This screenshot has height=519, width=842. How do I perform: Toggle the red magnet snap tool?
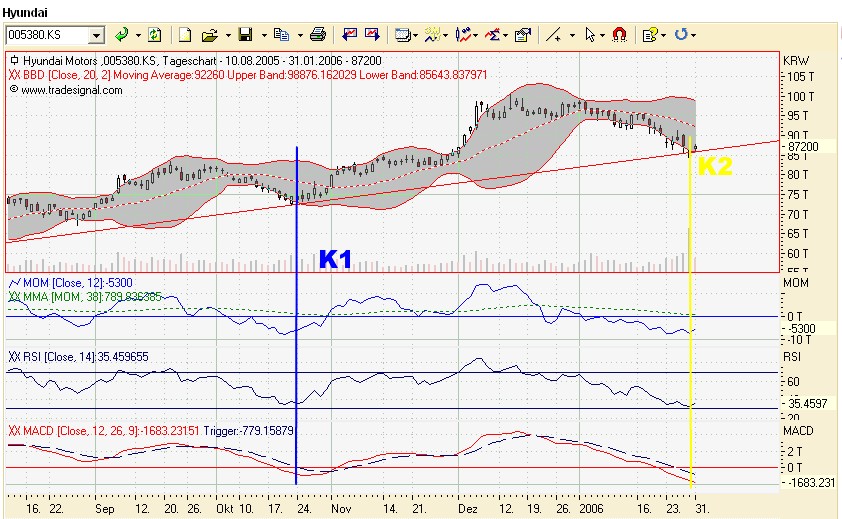click(619, 35)
